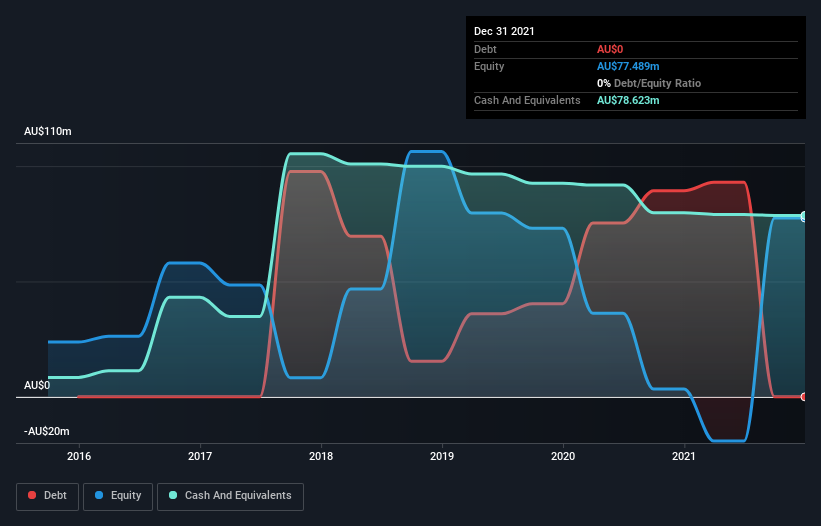Toggle the Debt series legend button
The width and height of the screenshot is (821, 526).
pos(48,496)
